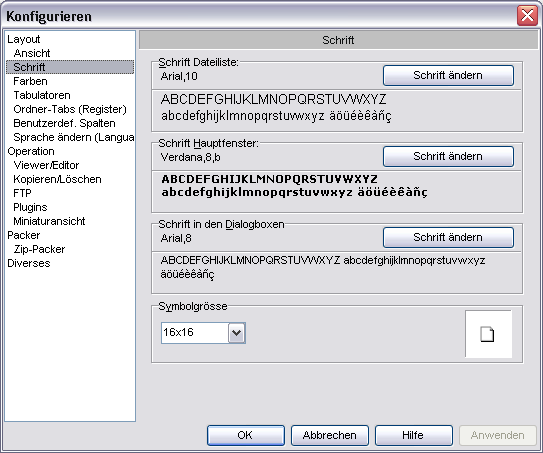Select Viewer/Editor in the tree

click(x=46, y=165)
